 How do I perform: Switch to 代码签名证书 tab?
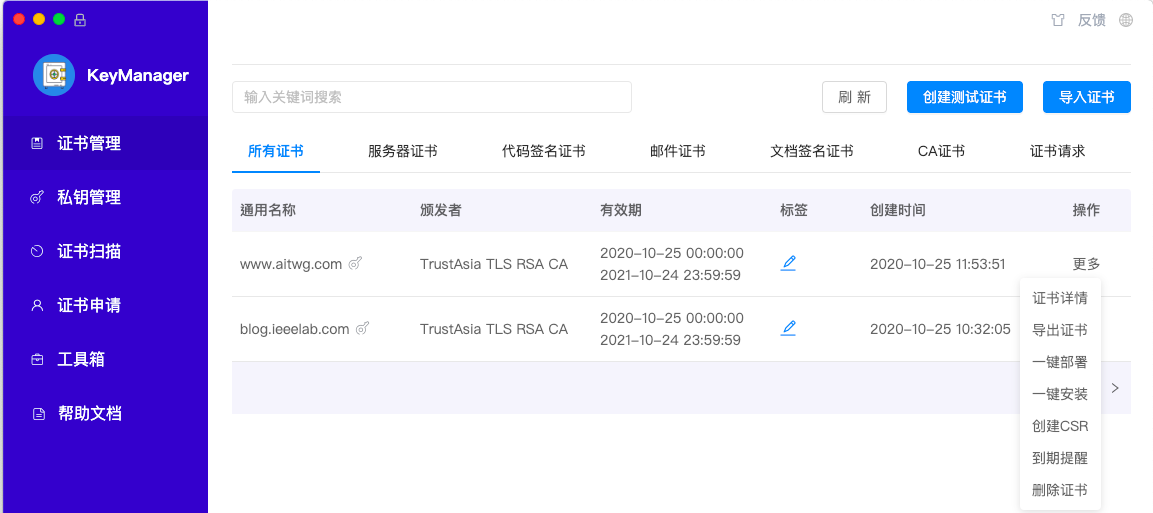pos(543,151)
